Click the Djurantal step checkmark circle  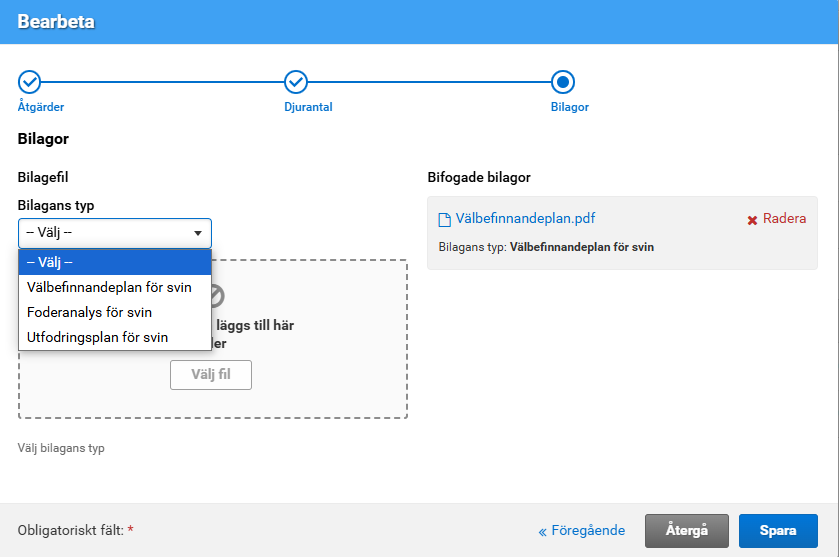[x=296, y=82]
